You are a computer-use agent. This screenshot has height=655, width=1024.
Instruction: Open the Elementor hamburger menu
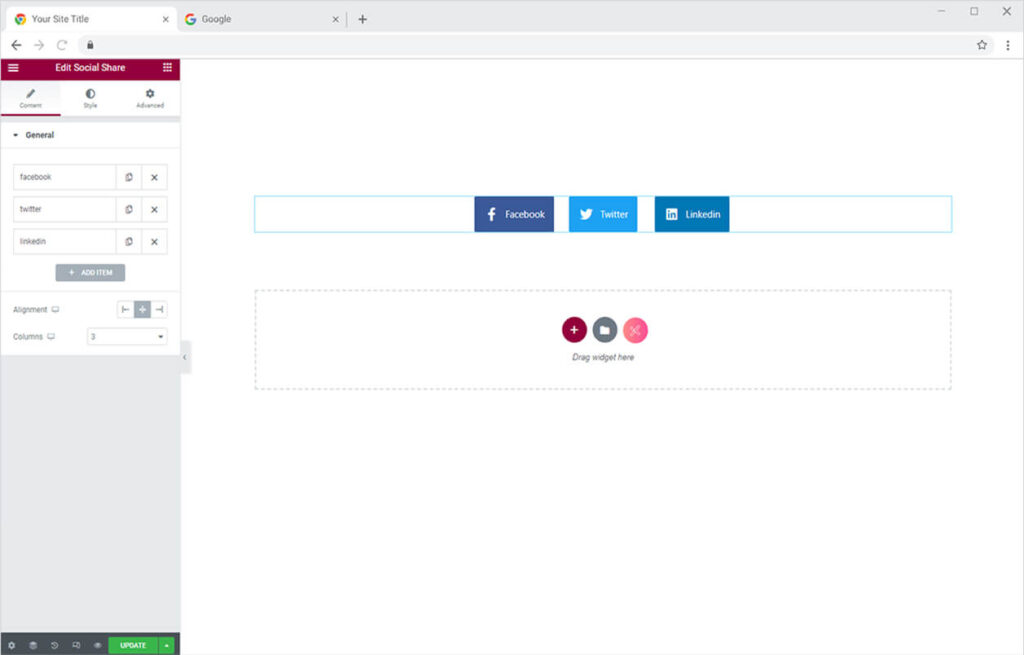coord(13,68)
